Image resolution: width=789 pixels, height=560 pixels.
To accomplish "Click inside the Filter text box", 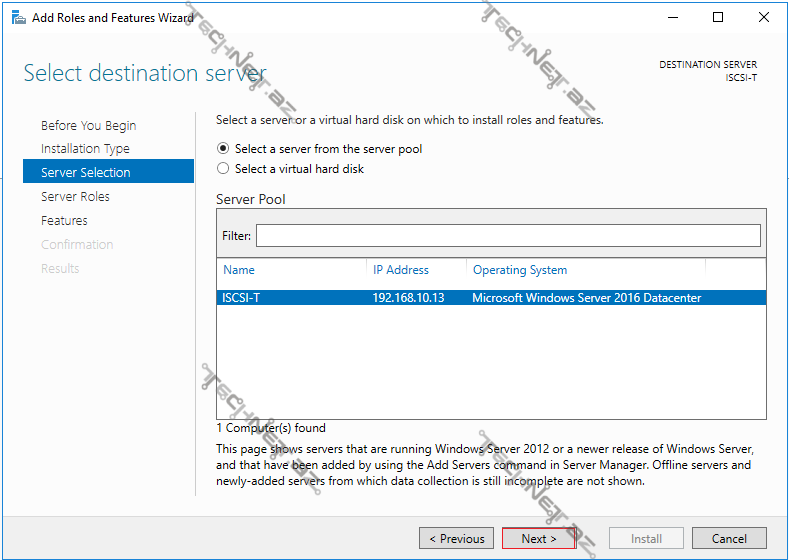I will point(507,236).
